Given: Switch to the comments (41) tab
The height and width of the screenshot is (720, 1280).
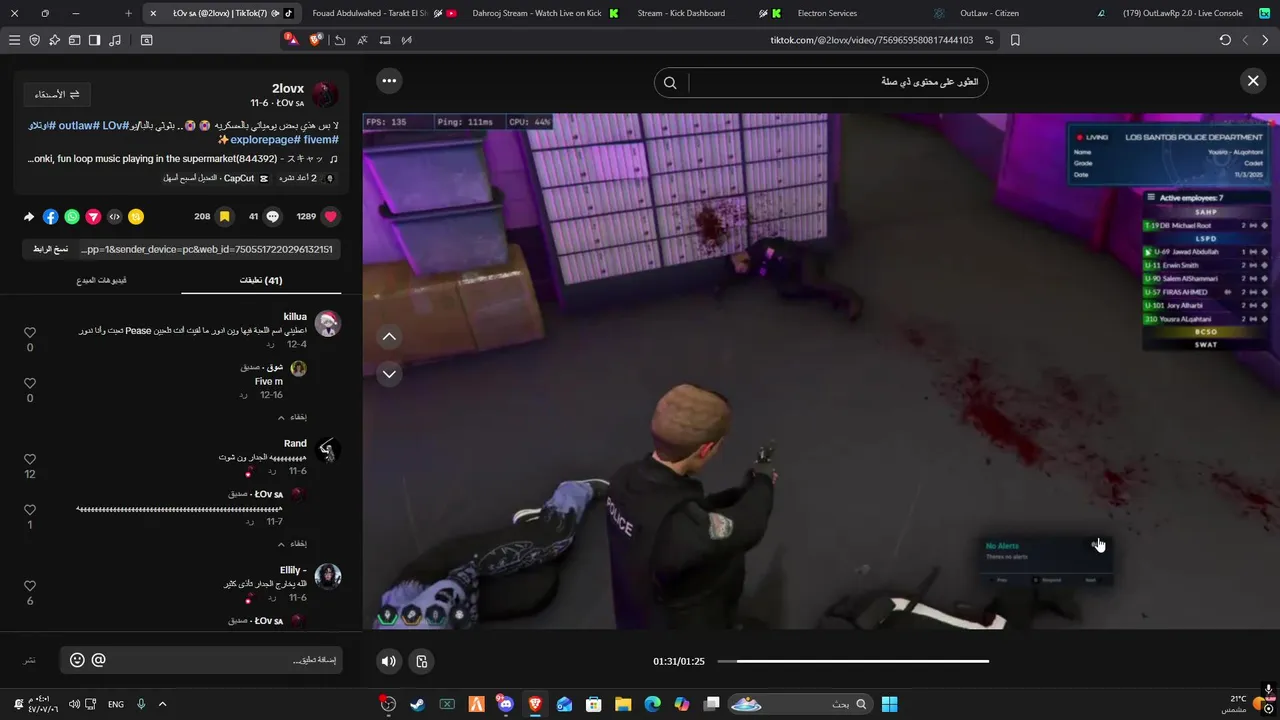Looking at the screenshot, I should point(261,281).
